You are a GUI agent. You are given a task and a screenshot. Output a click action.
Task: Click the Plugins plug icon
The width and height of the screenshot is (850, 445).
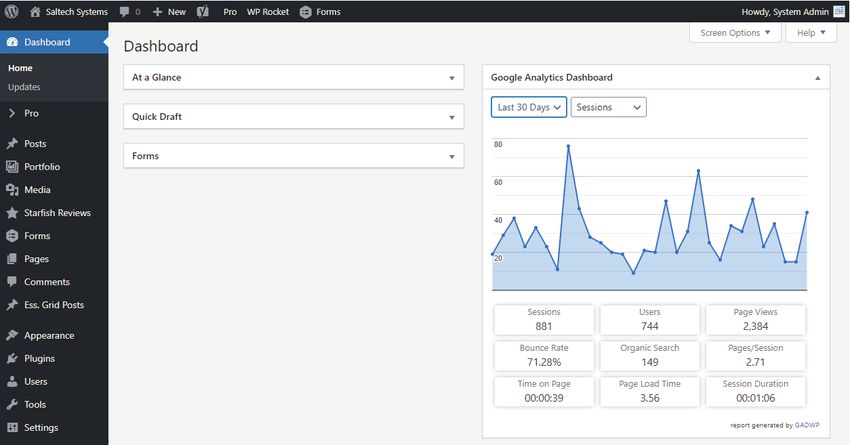click(x=12, y=358)
